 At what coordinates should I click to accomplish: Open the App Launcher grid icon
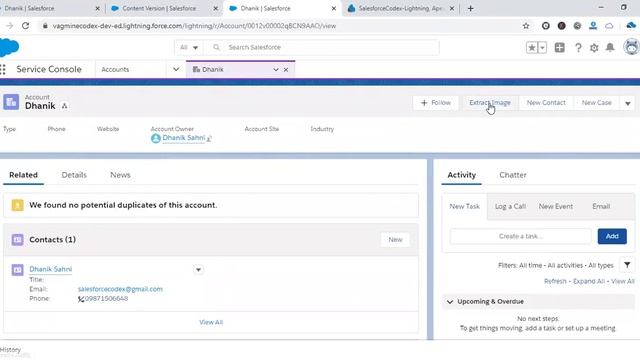pos(3,69)
